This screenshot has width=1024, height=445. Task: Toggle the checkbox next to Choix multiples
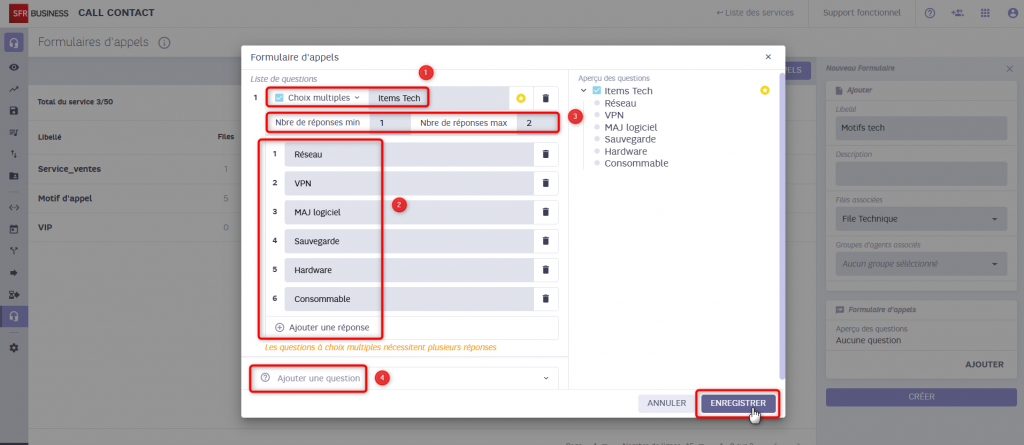click(279, 98)
